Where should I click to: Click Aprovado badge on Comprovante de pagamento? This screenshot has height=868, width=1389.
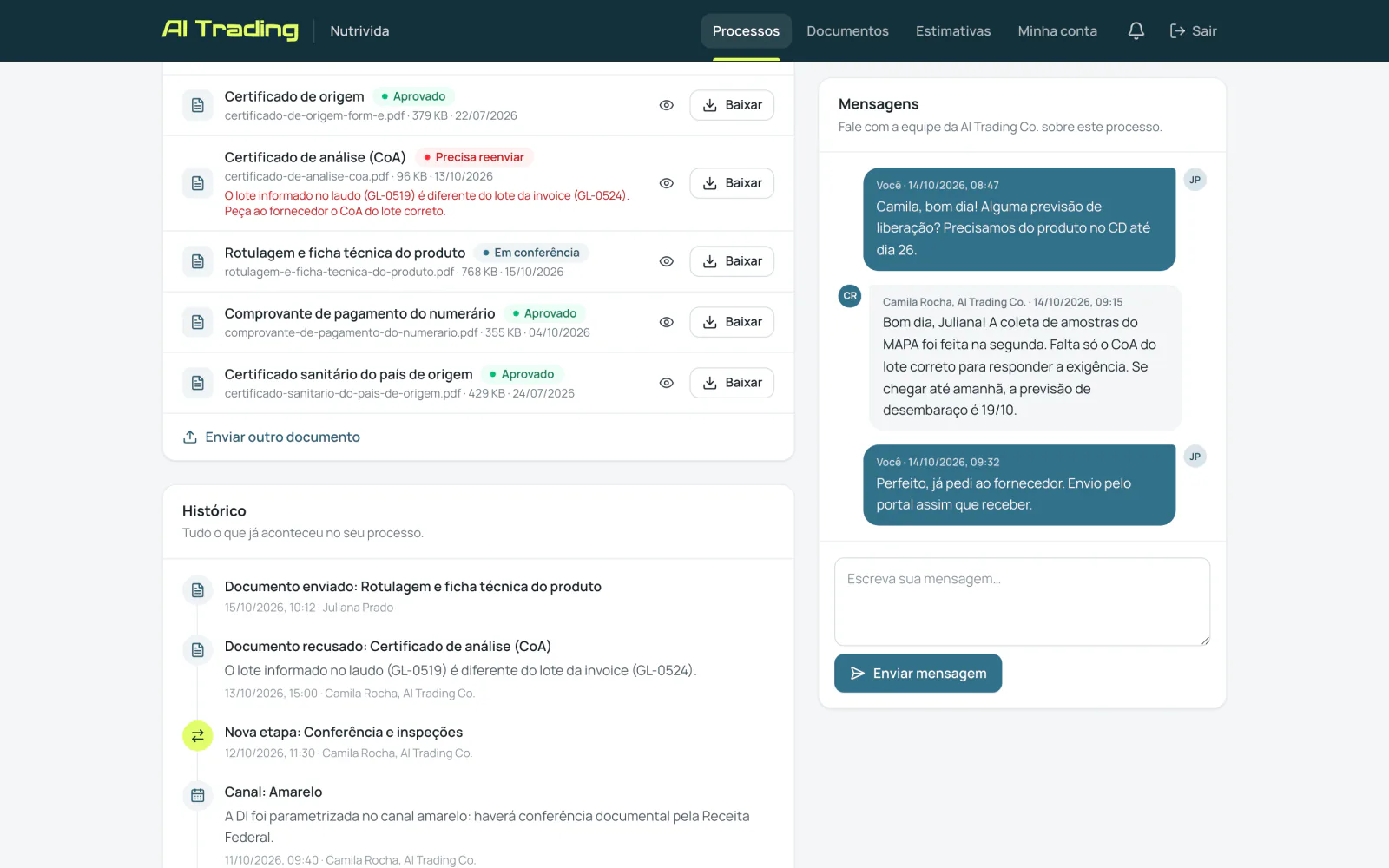tap(544, 313)
